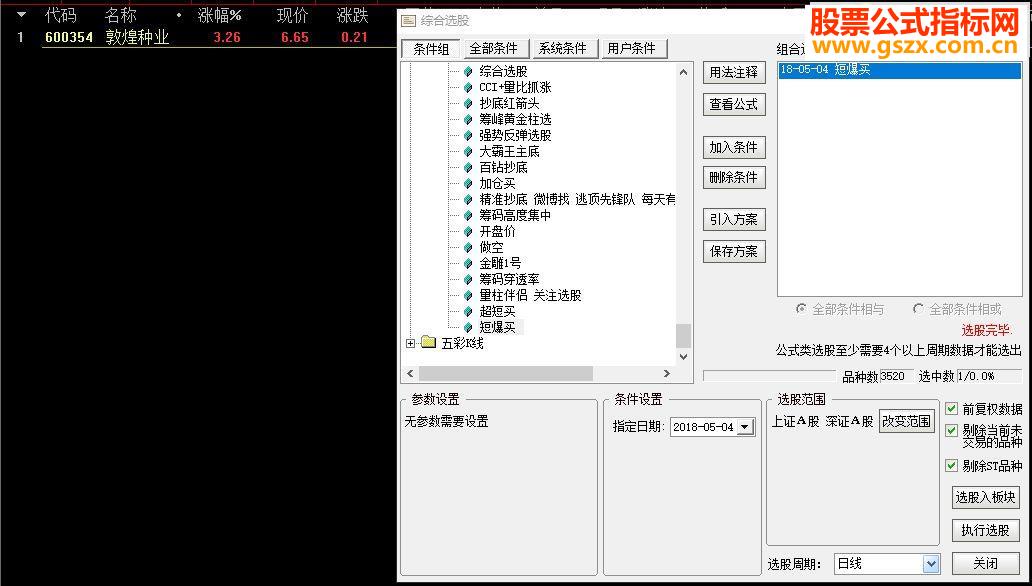
Task: Click the icon next to 开盘价
Action: pos(468,232)
